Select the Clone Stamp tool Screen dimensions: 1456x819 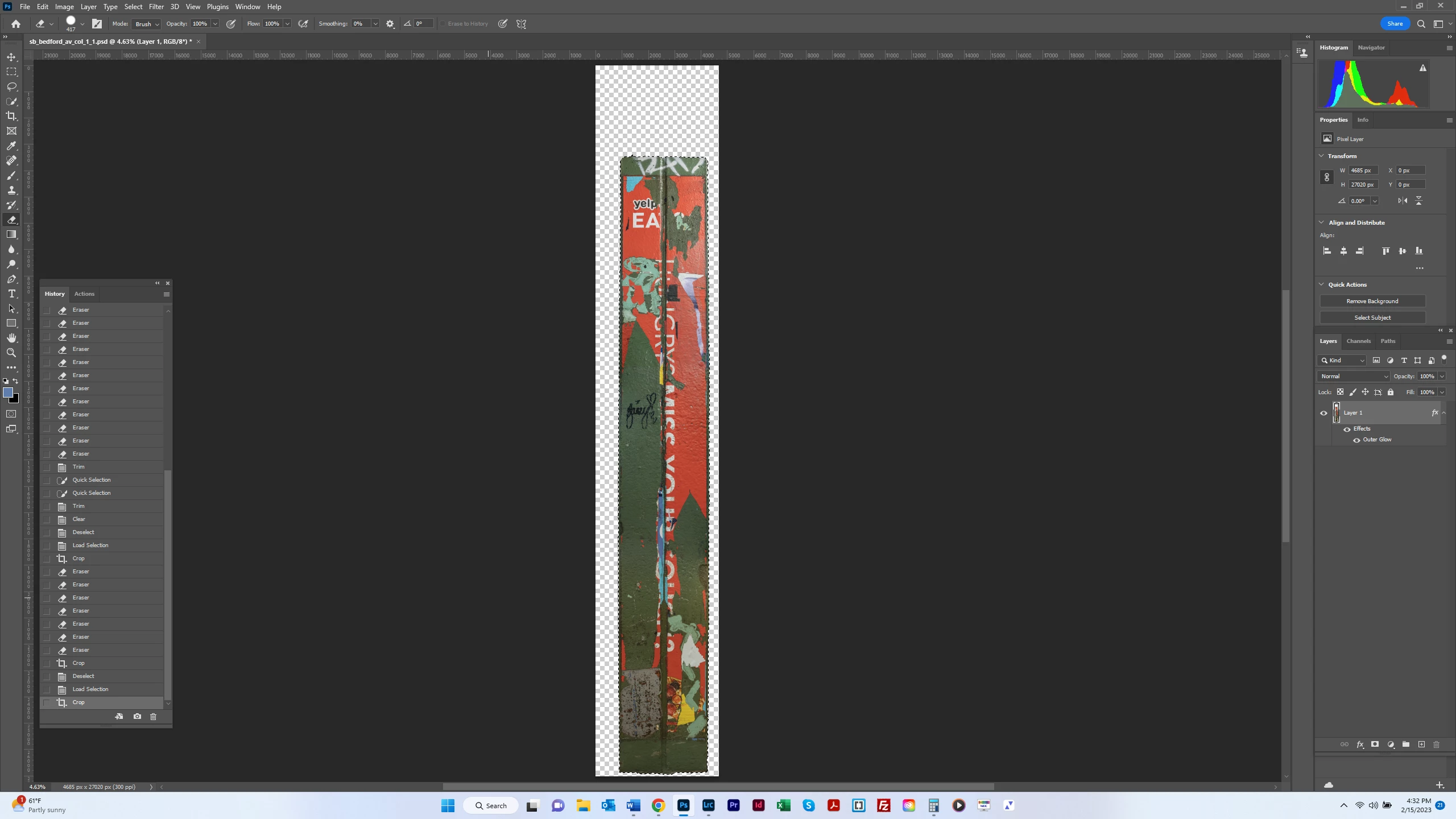[x=11, y=190]
